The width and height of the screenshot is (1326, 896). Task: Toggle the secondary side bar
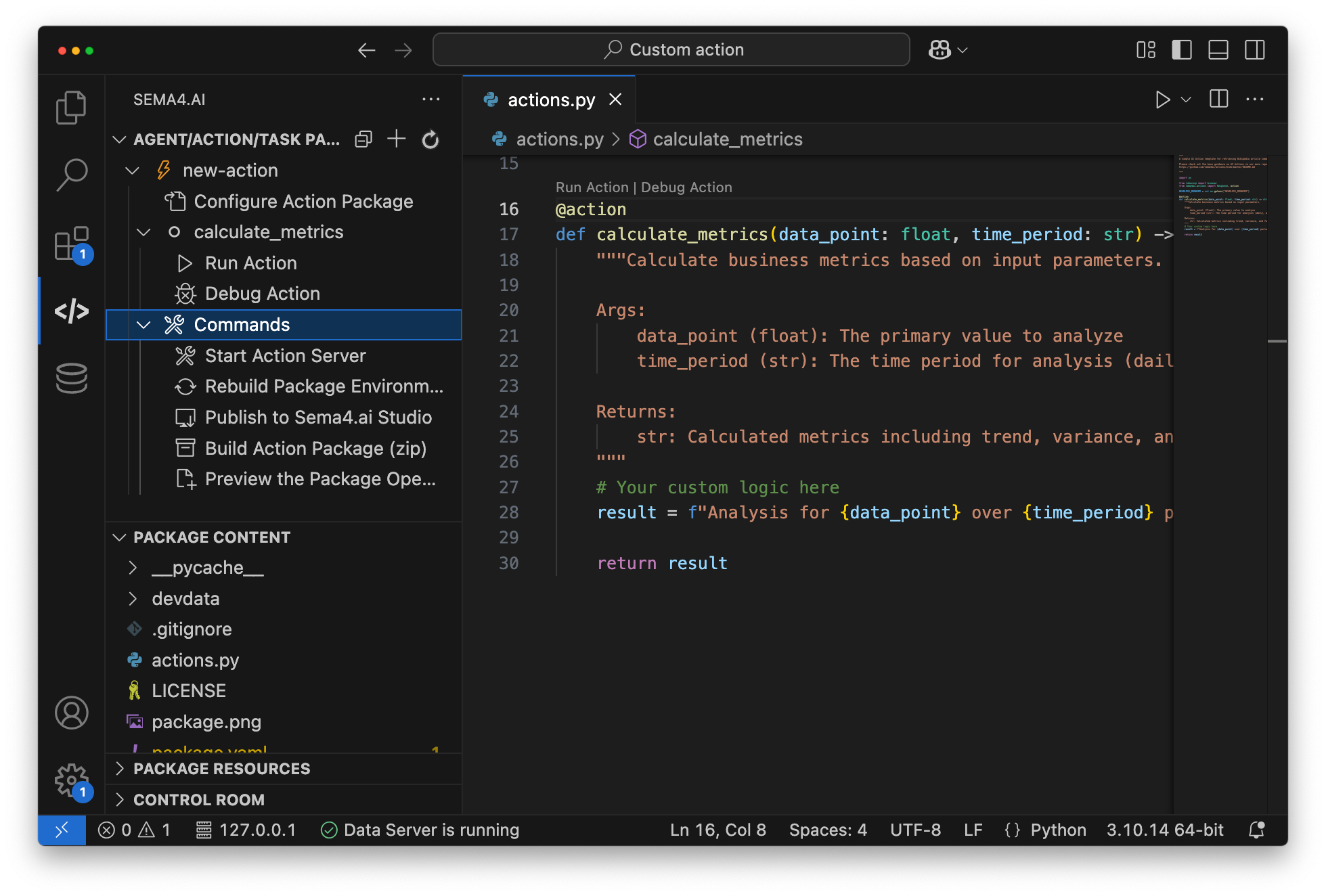click(1255, 50)
